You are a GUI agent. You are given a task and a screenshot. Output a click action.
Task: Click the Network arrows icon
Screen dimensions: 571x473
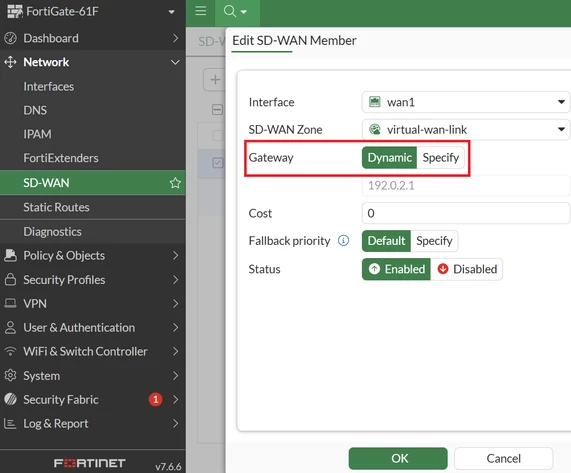[x=11, y=62]
